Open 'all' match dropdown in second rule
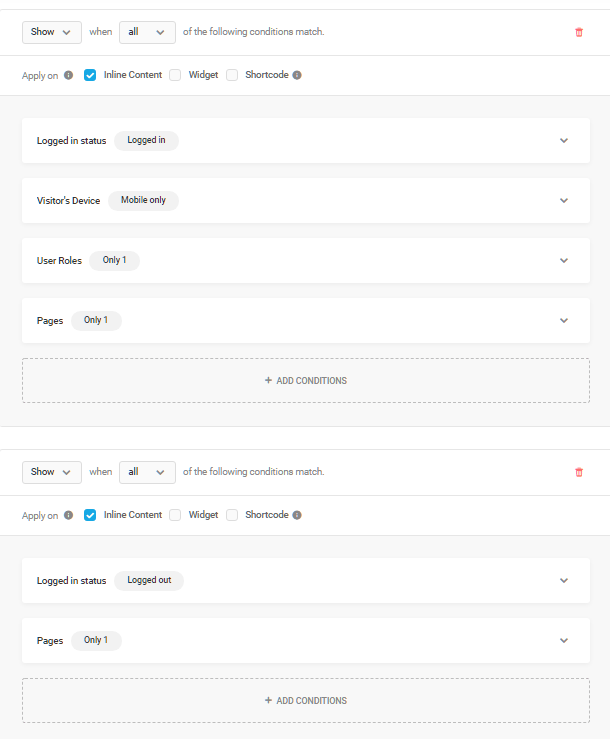Image resolution: width=610 pixels, height=739 pixels. tap(147, 472)
